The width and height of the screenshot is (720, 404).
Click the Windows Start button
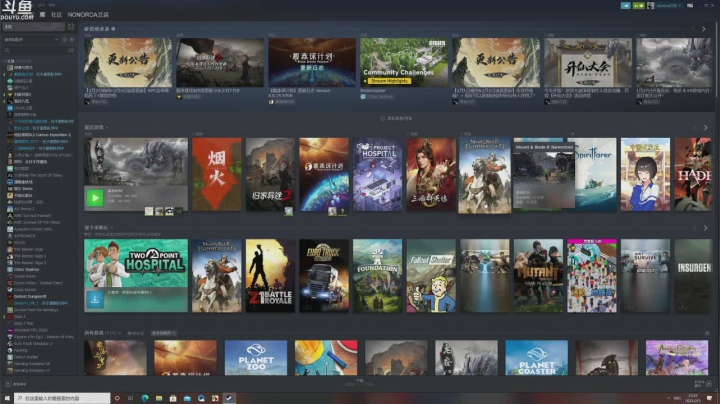pos(7,398)
